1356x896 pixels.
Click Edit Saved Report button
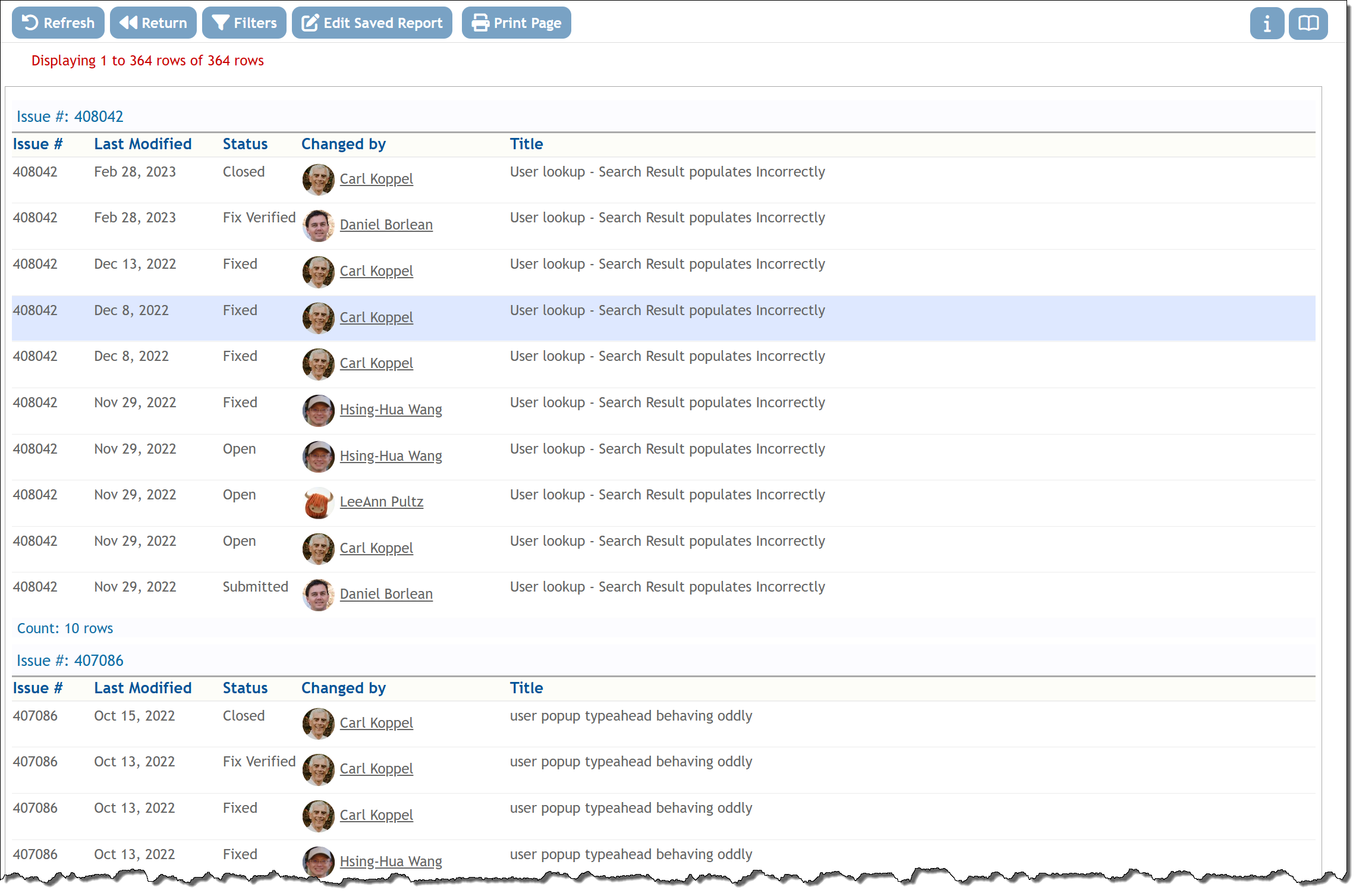point(372,23)
